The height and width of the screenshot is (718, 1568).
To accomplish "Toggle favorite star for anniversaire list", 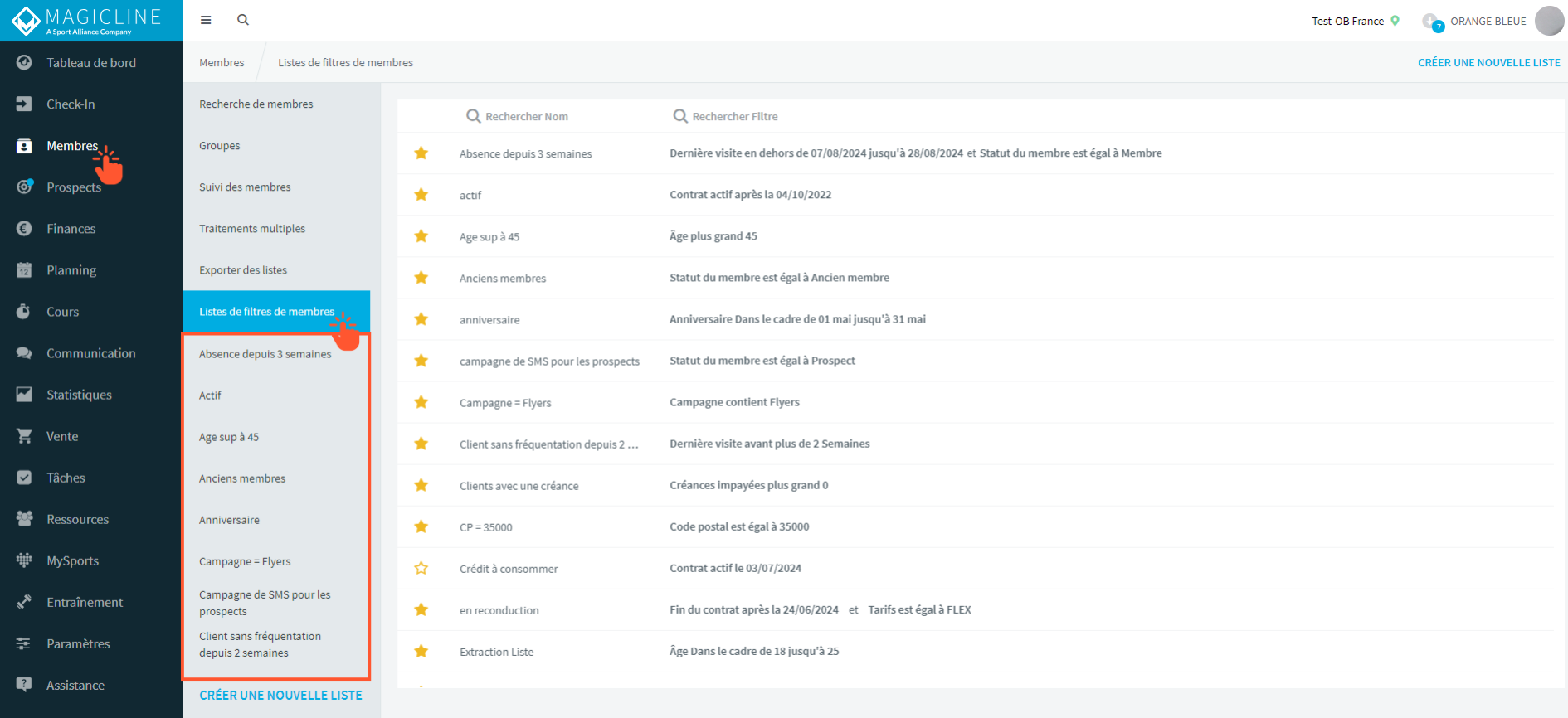I will tap(421, 318).
